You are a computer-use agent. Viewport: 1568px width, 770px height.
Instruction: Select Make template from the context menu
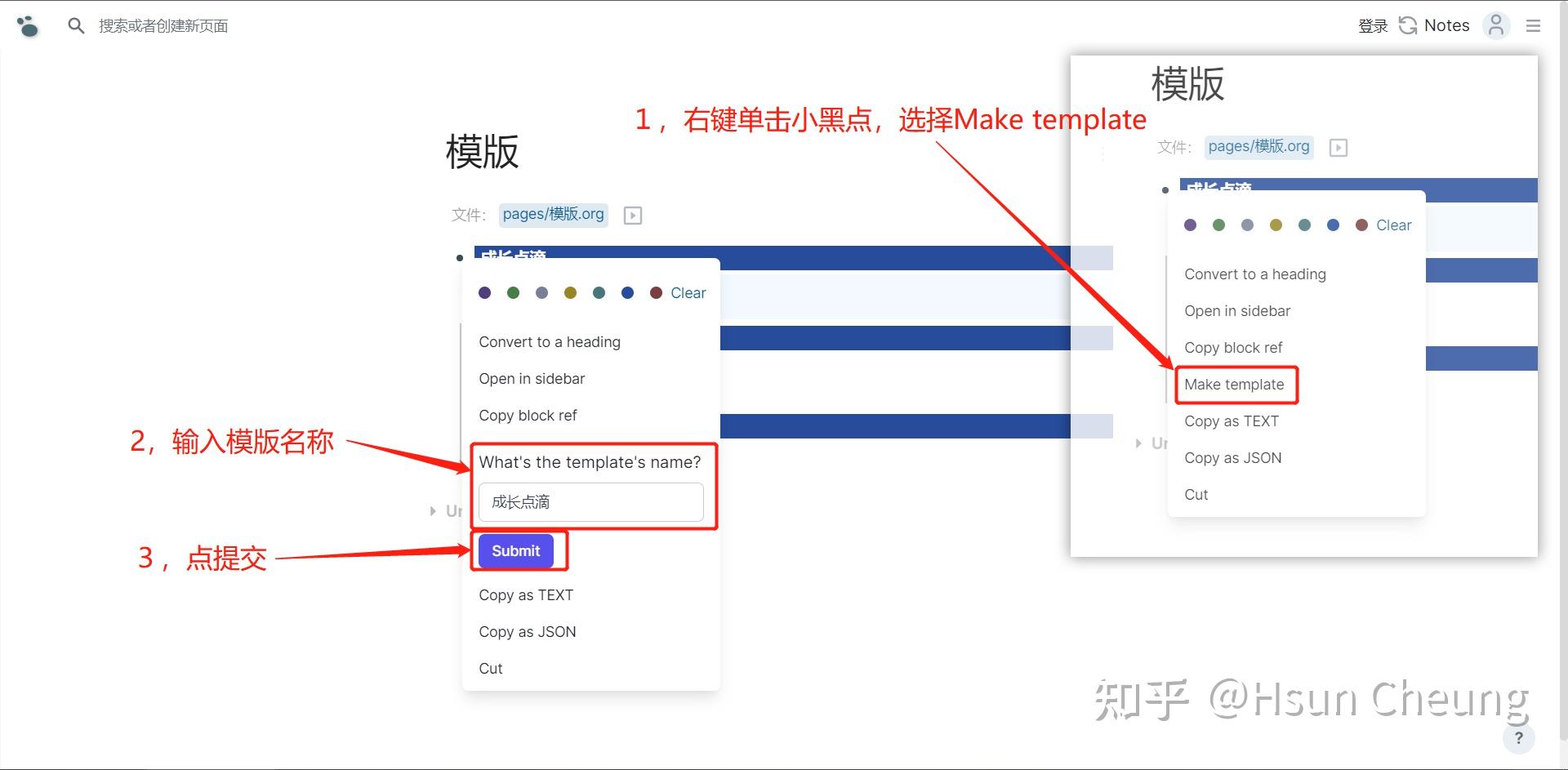coord(1235,384)
